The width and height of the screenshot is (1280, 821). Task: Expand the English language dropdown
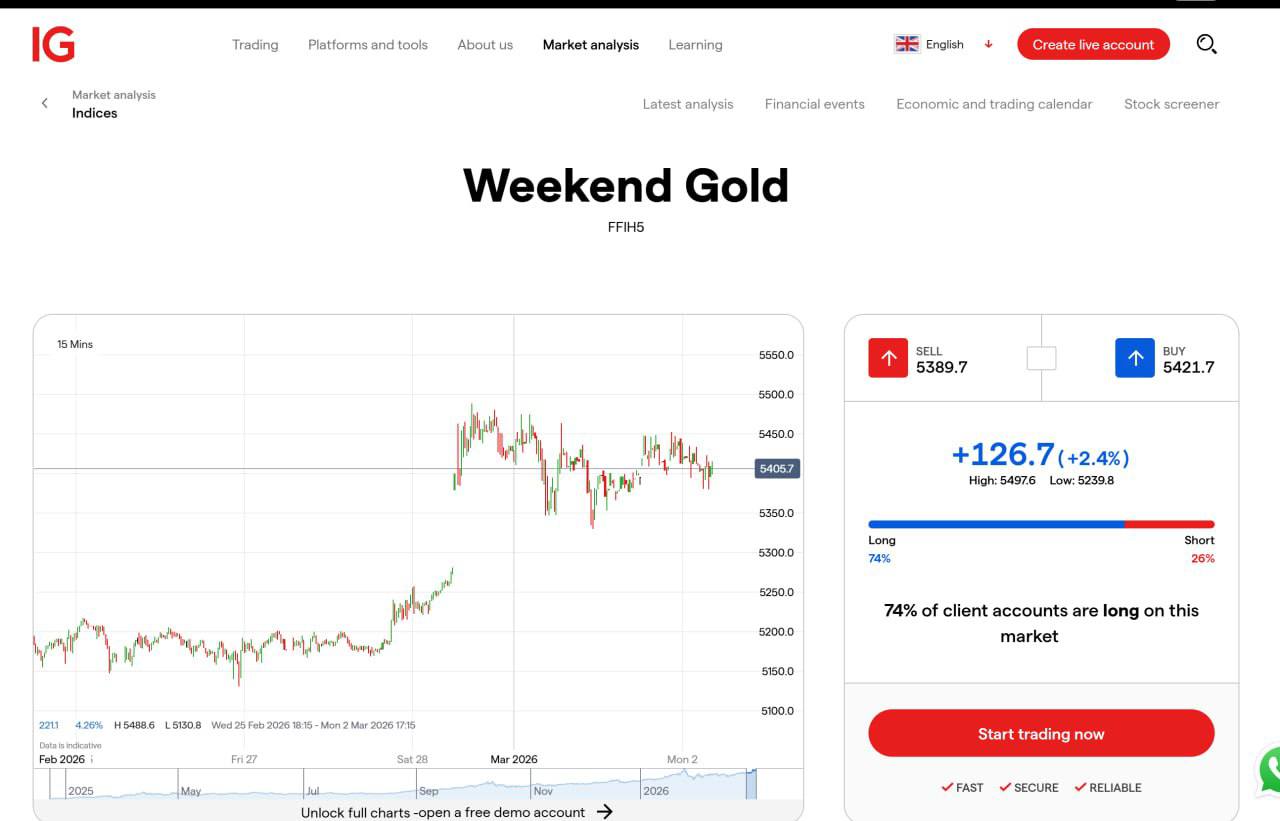[988, 44]
